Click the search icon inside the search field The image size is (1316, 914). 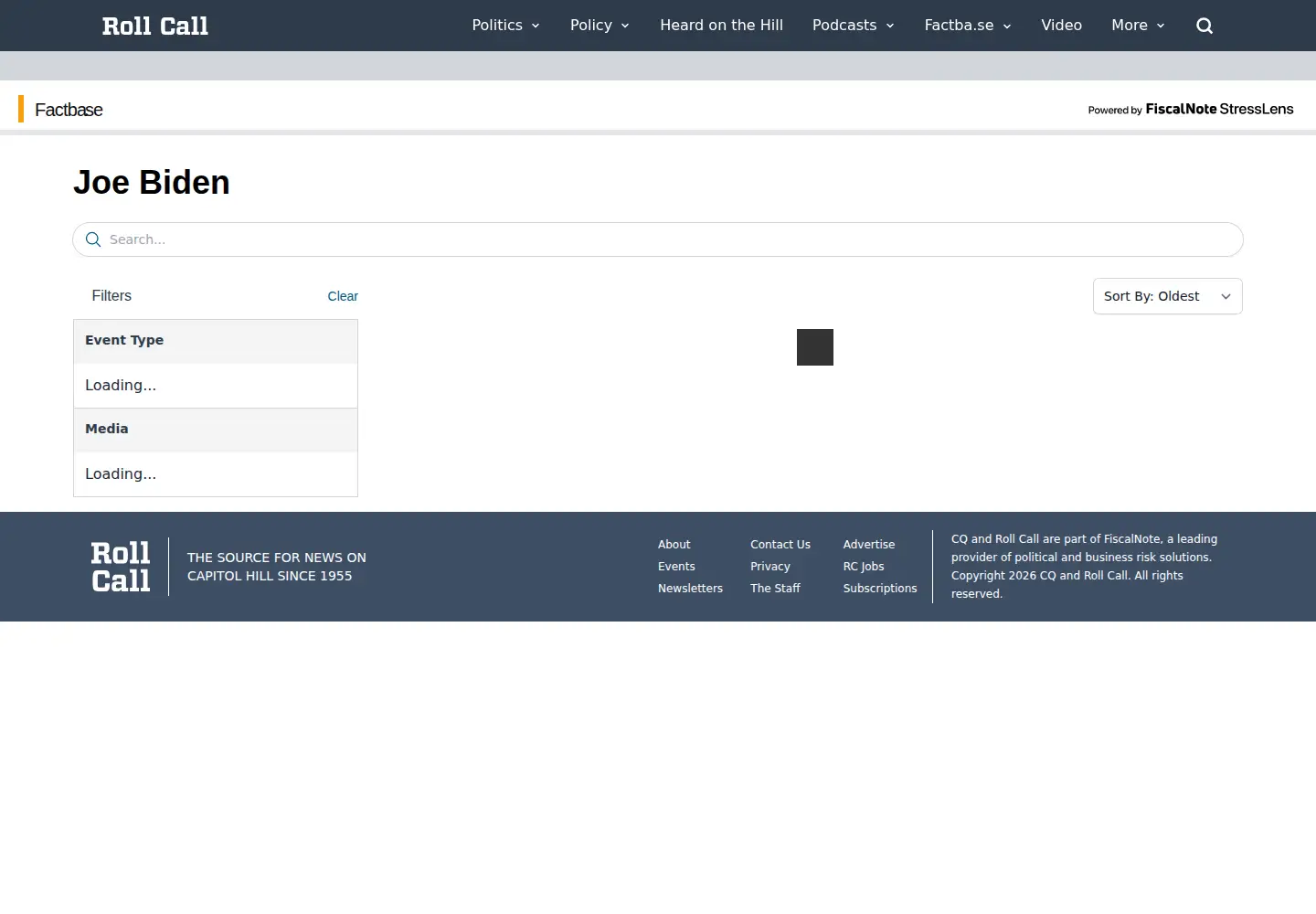(x=93, y=239)
